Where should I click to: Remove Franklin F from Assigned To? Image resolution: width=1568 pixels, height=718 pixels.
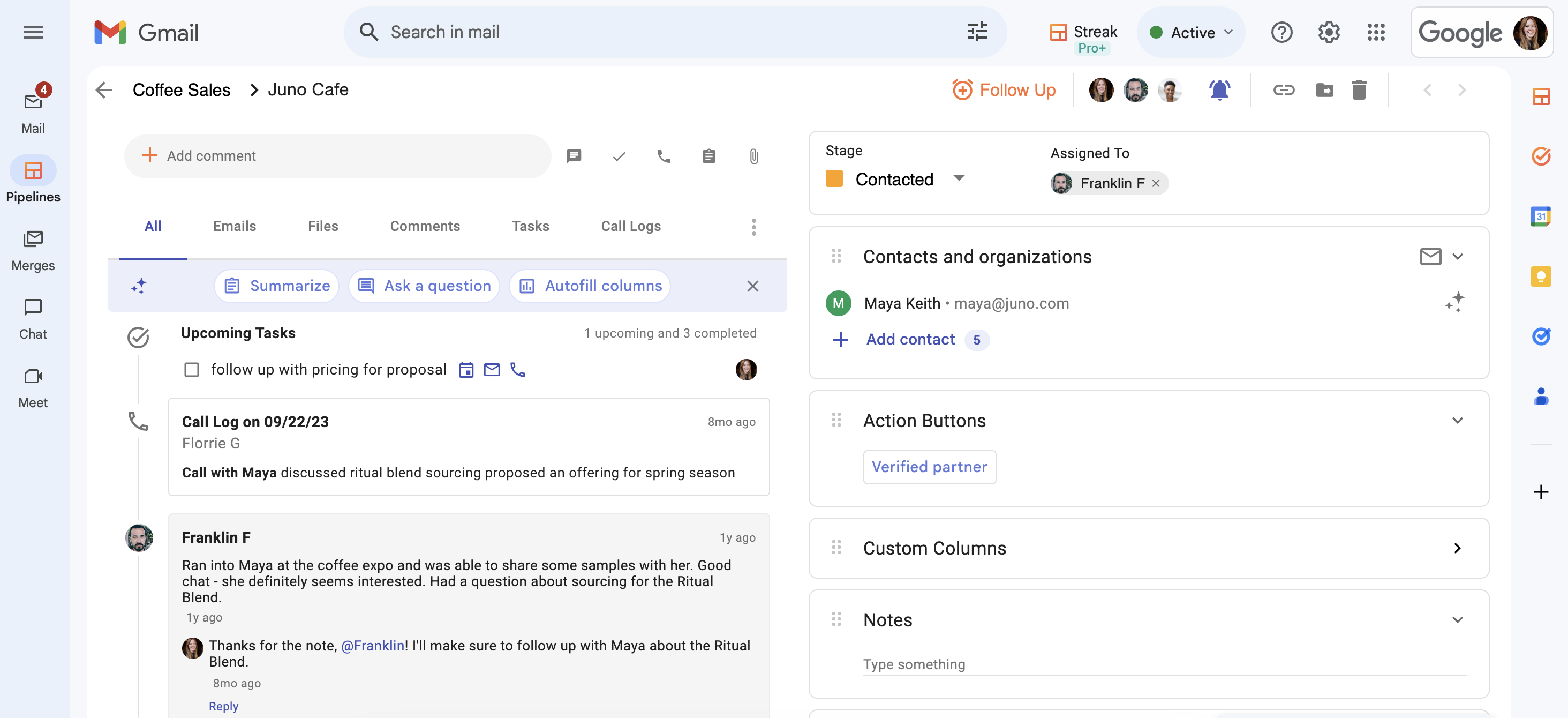pos(1155,183)
